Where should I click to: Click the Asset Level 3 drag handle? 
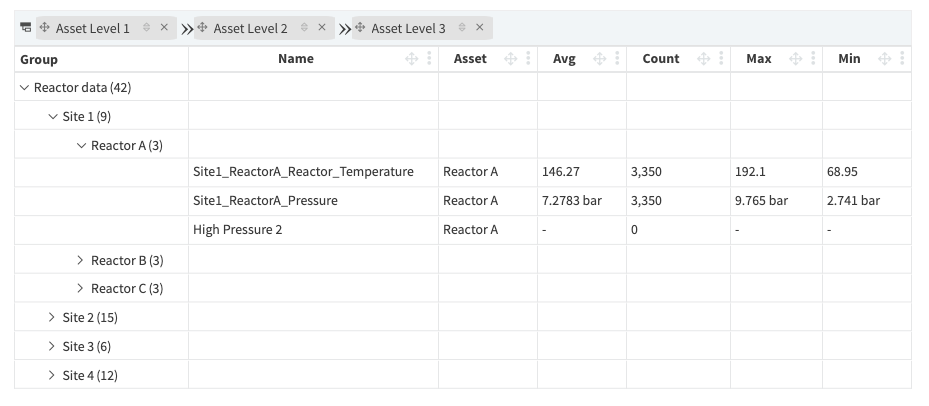click(x=360, y=27)
